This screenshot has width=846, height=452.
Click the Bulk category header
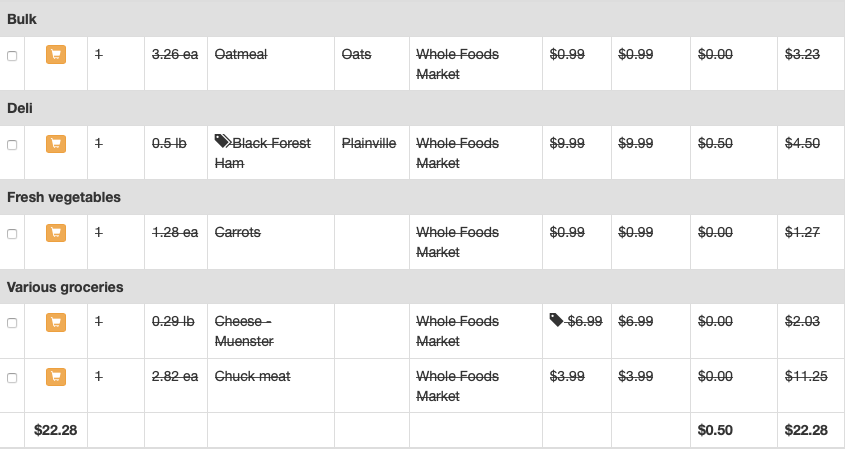click(x=422, y=19)
